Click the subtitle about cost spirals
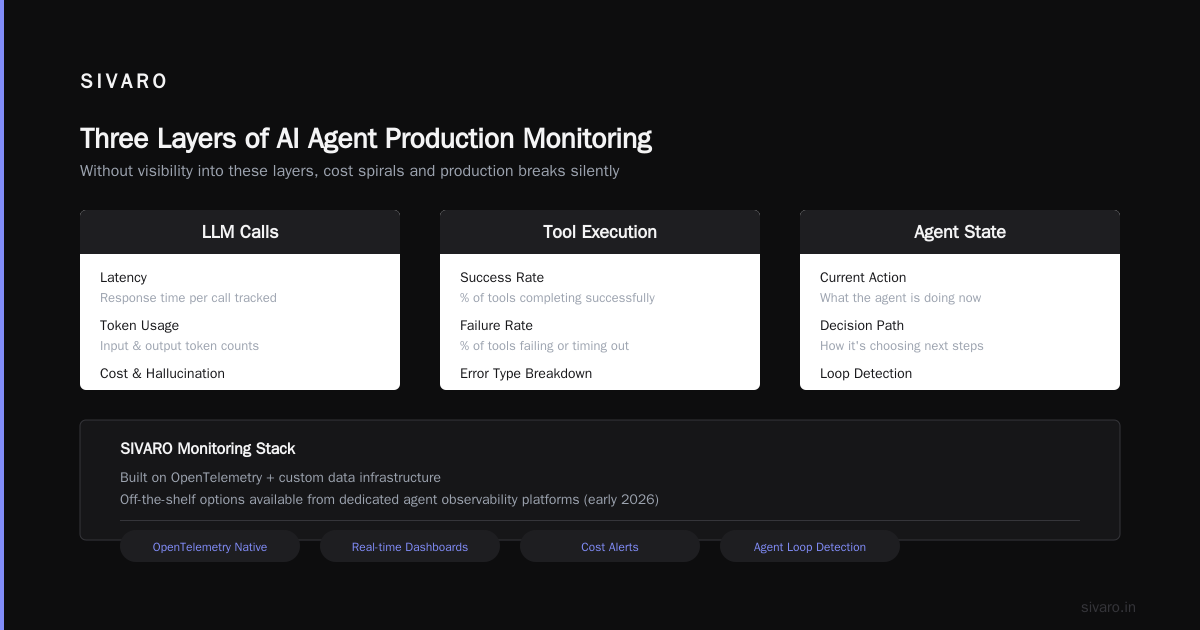Image resolution: width=1200 pixels, height=630 pixels. coord(350,171)
